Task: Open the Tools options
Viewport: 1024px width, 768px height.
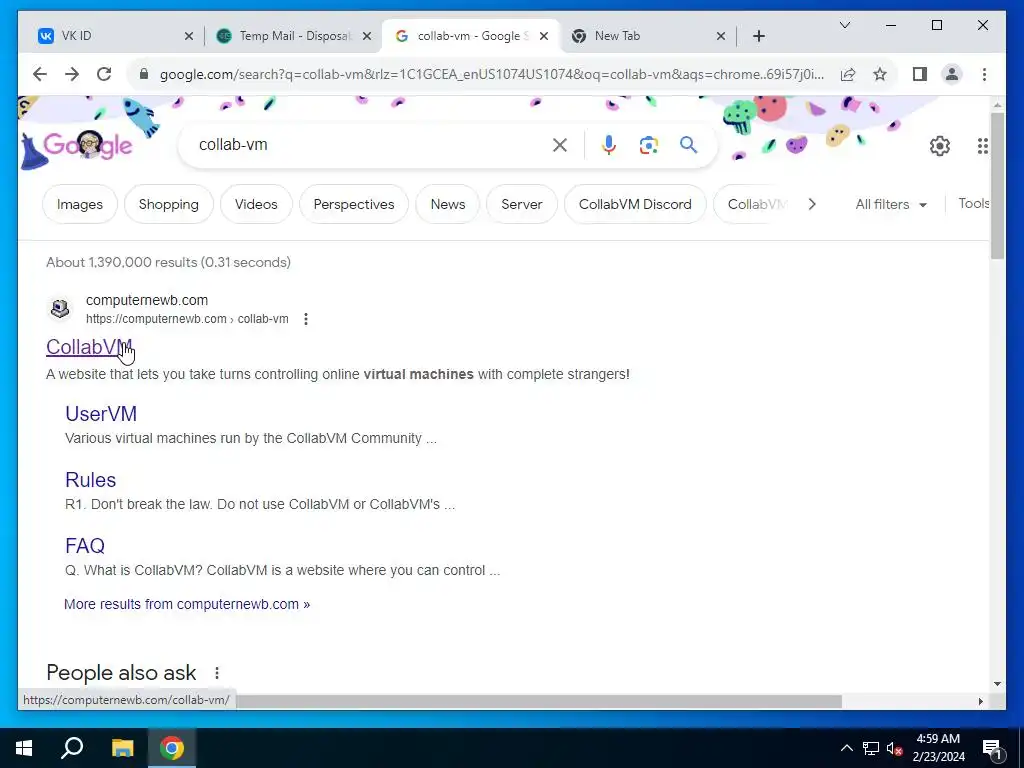Action: [973, 204]
